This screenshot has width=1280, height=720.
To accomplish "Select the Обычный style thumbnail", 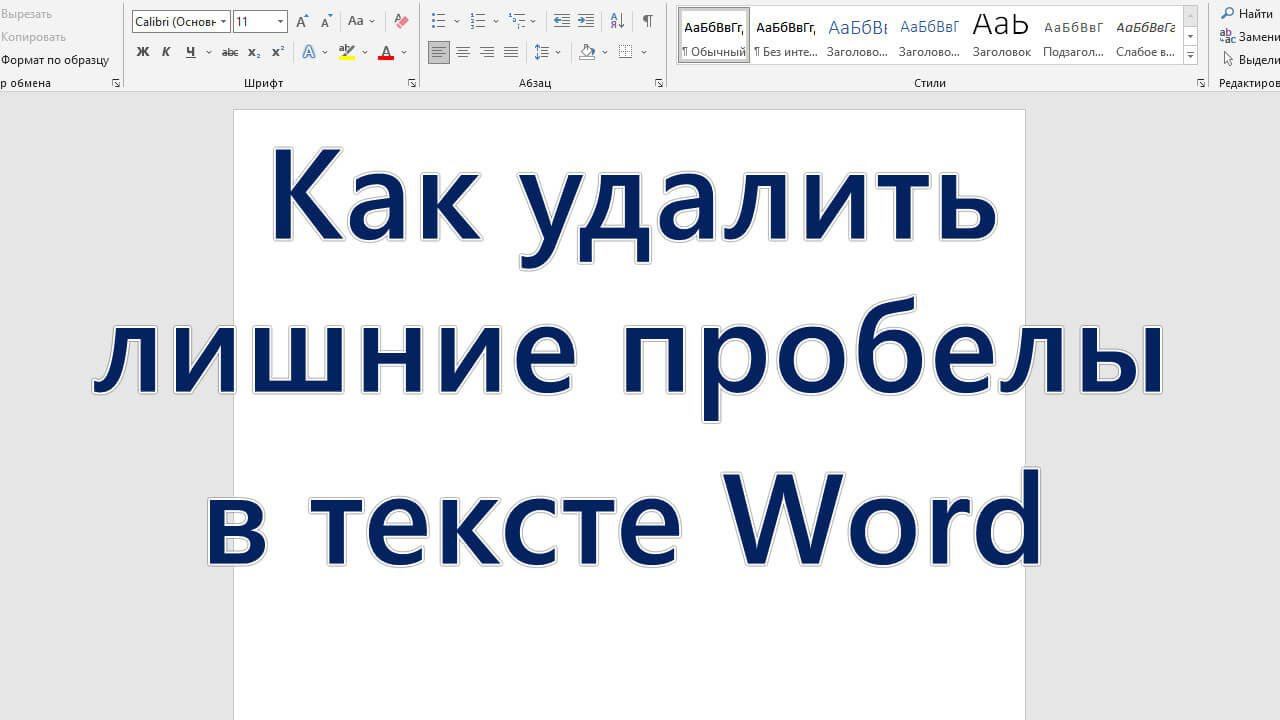I will coord(714,36).
